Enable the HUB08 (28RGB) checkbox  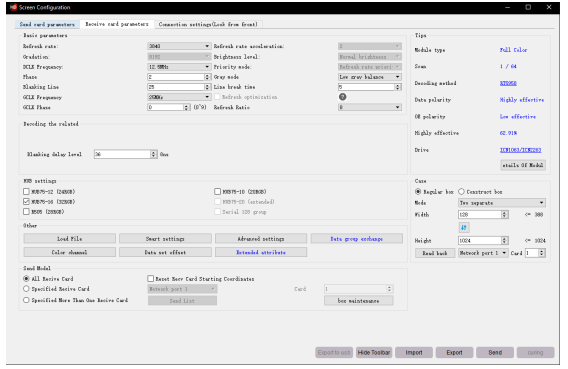click(26, 211)
